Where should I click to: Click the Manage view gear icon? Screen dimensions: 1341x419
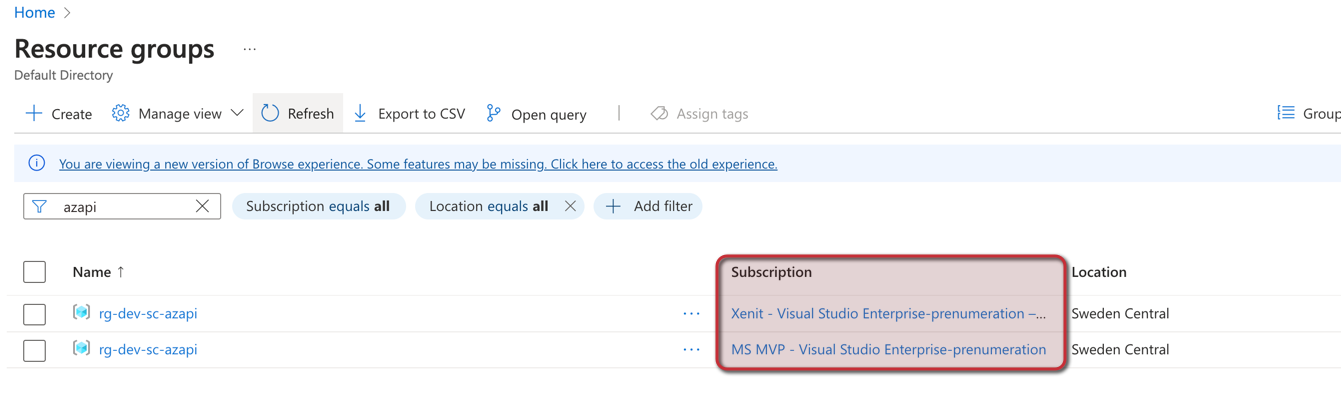coord(121,114)
